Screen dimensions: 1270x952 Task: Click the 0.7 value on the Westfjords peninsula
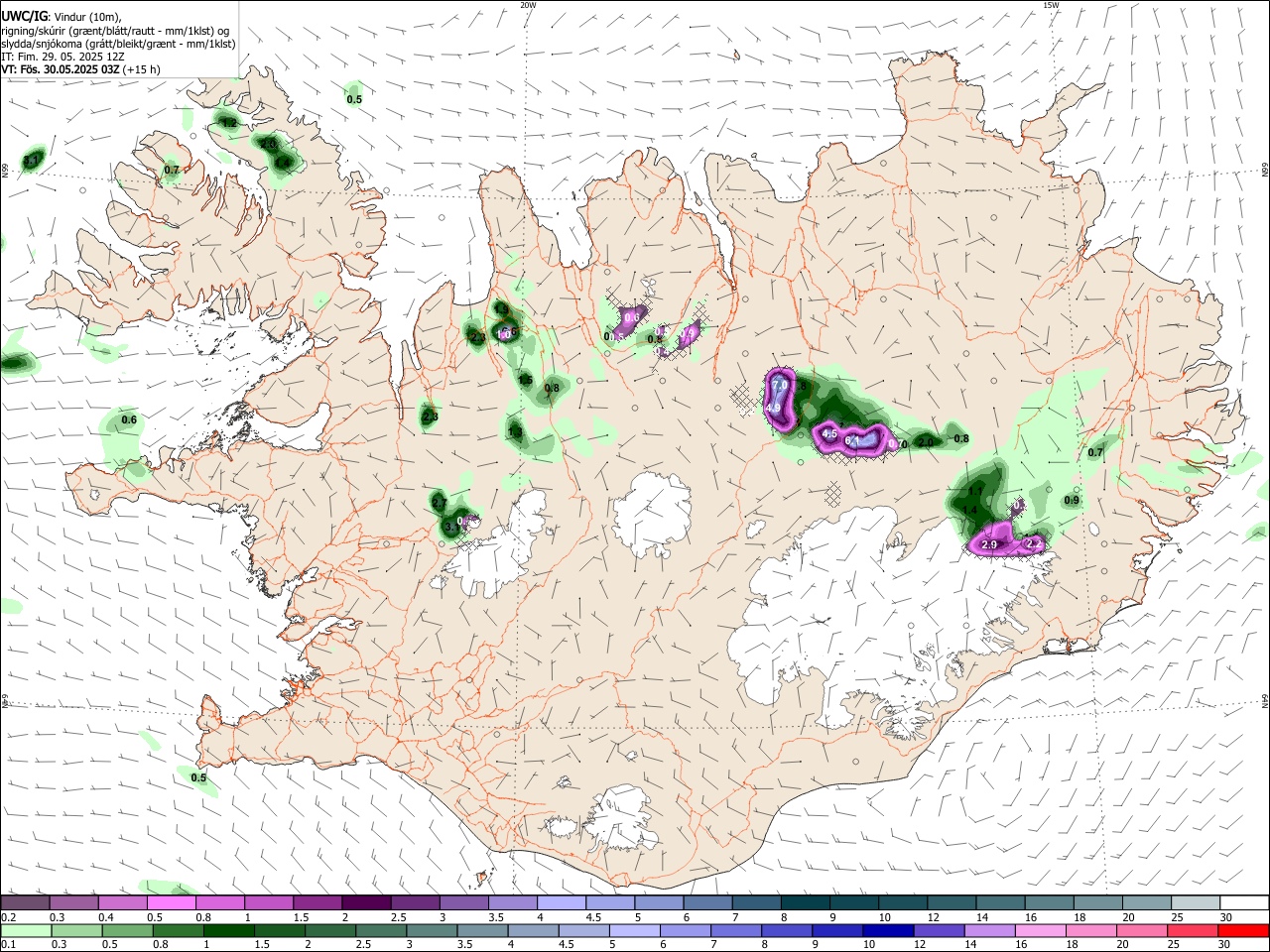(172, 170)
